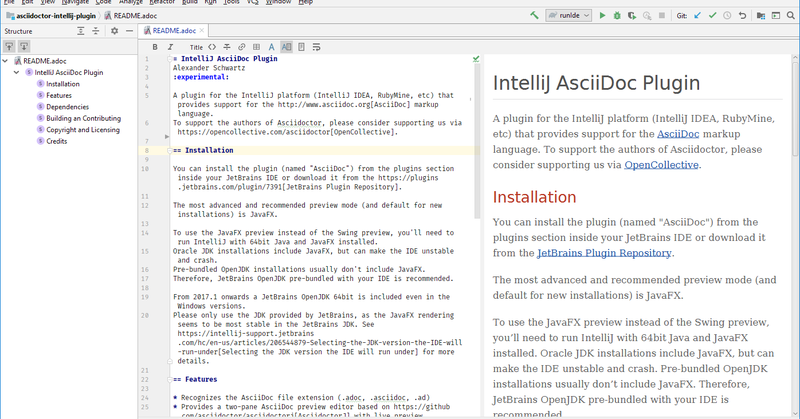Close the README.adoc editor tab

click(x=202, y=31)
